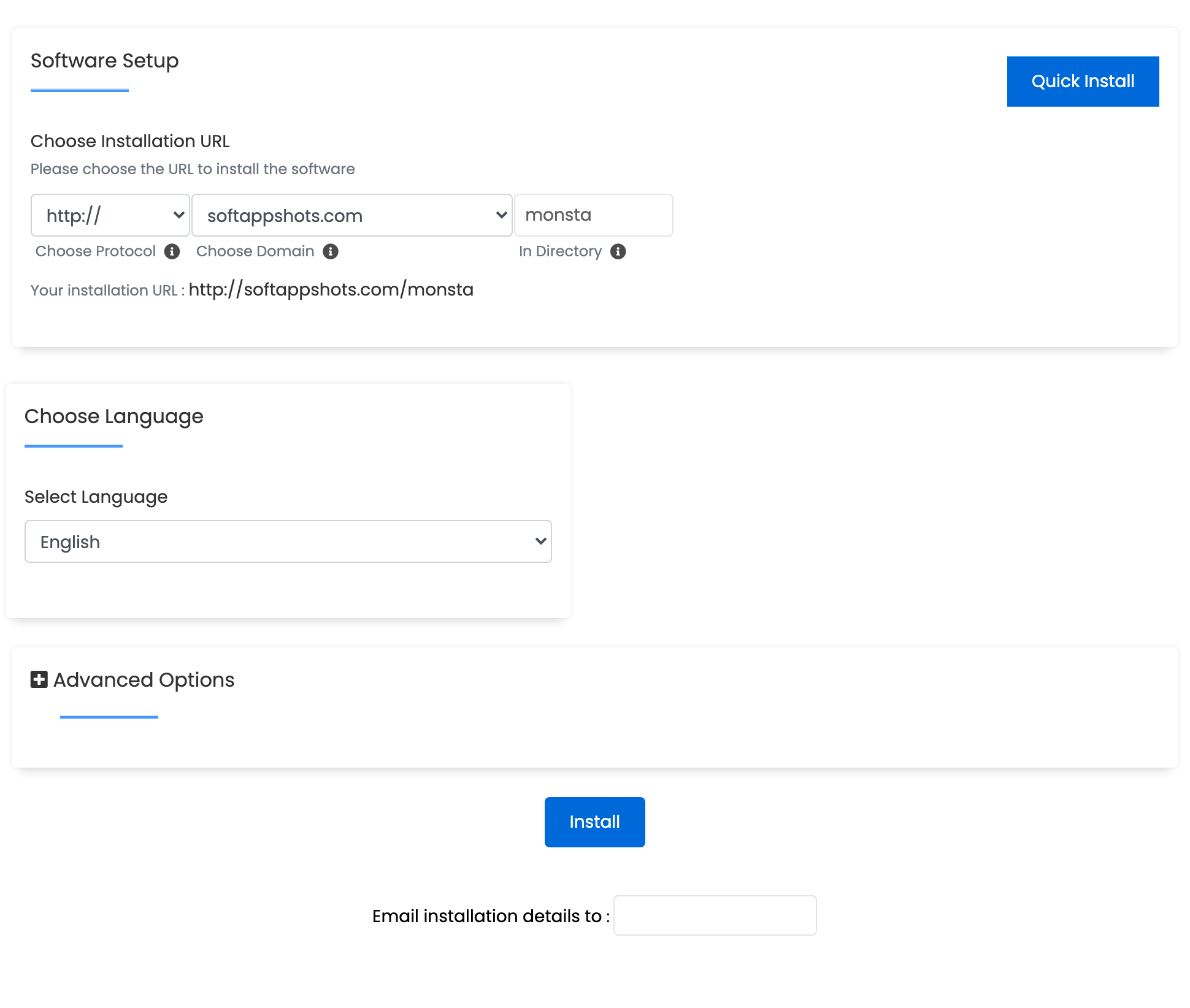Click the Choose Protocol info icon
The height and width of the screenshot is (1008, 1190).
(173, 251)
